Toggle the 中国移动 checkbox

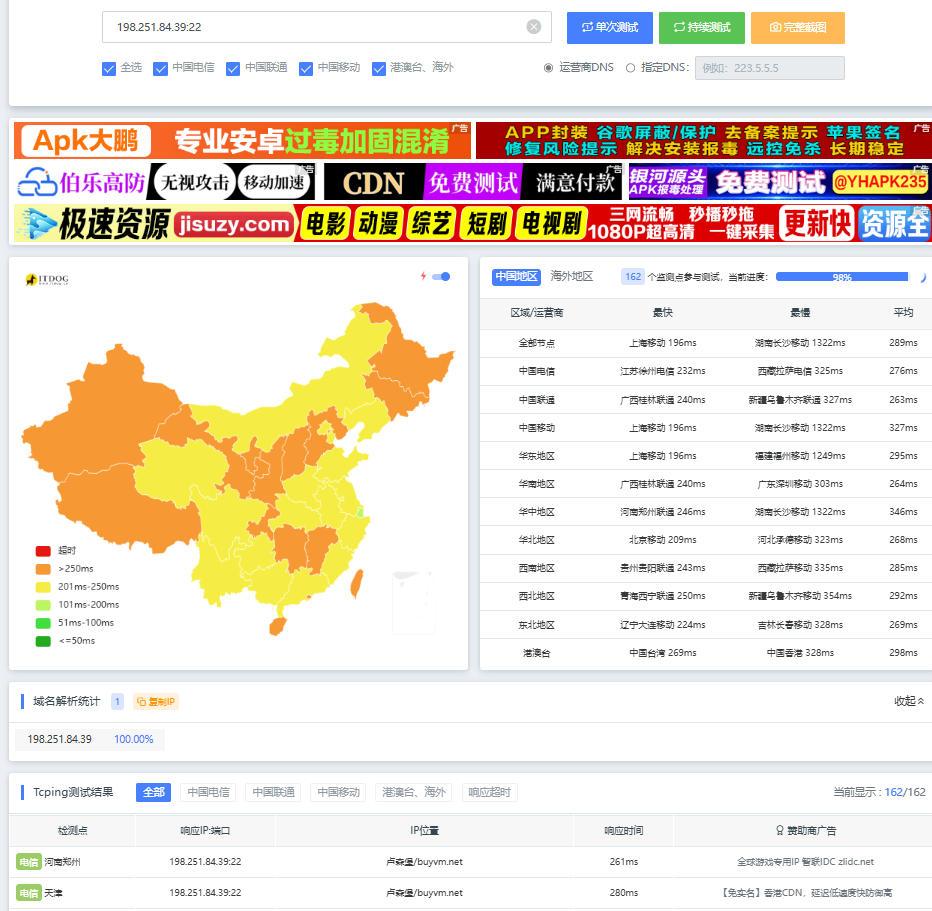306,69
